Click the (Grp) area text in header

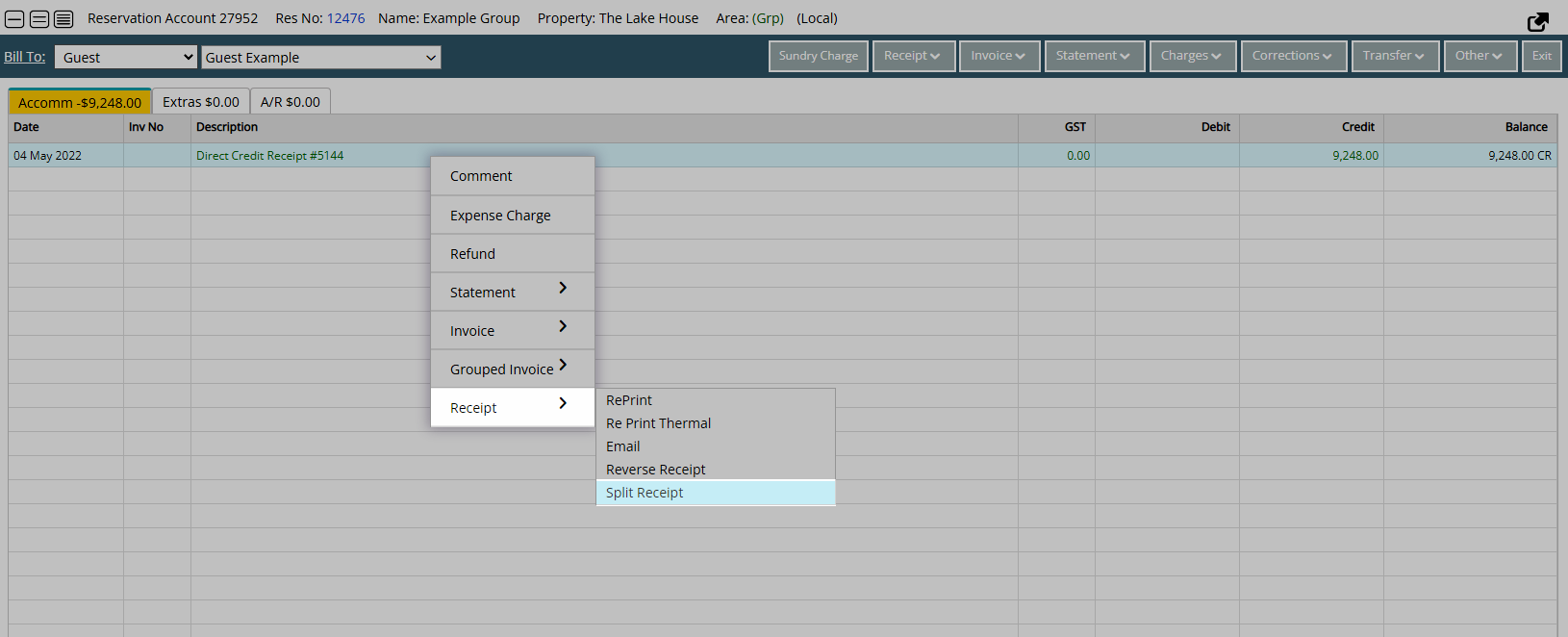point(768,18)
